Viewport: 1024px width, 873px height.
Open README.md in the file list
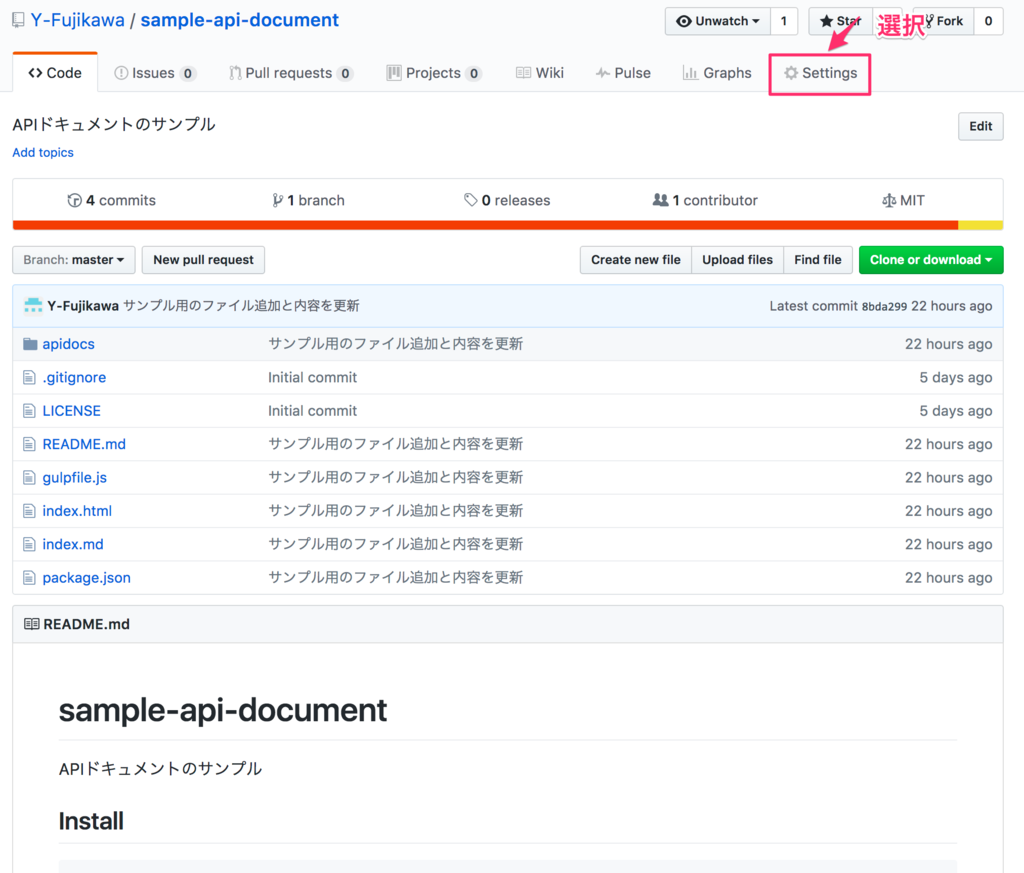(x=84, y=444)
